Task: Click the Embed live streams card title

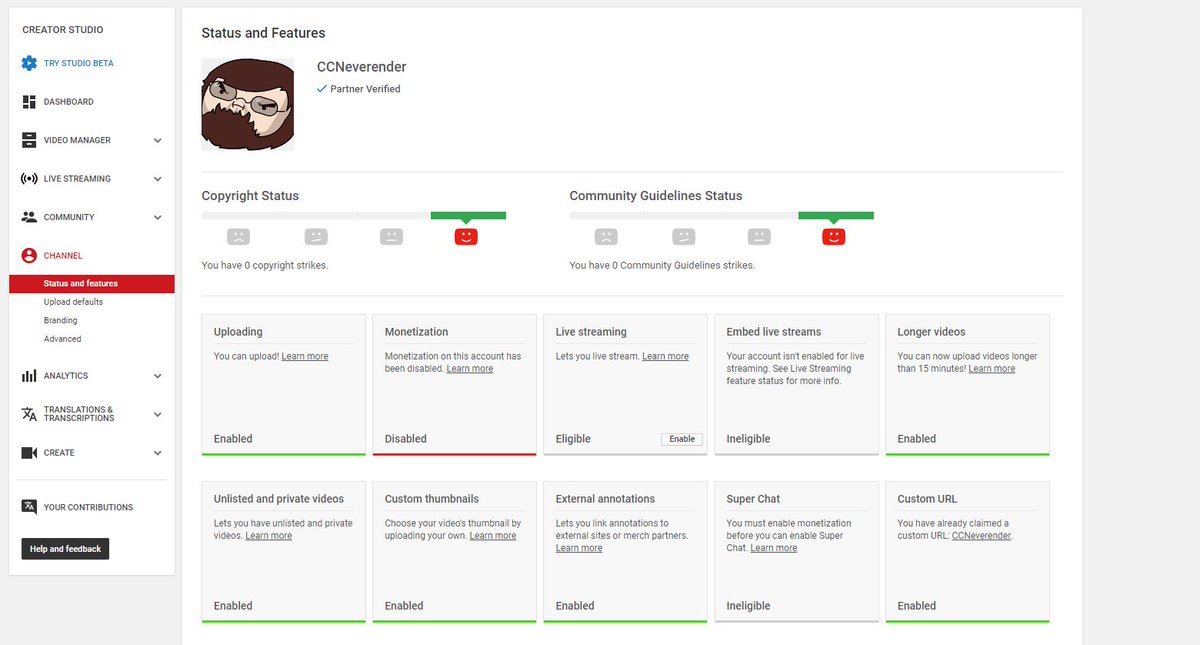Action: tap(774, 332)
